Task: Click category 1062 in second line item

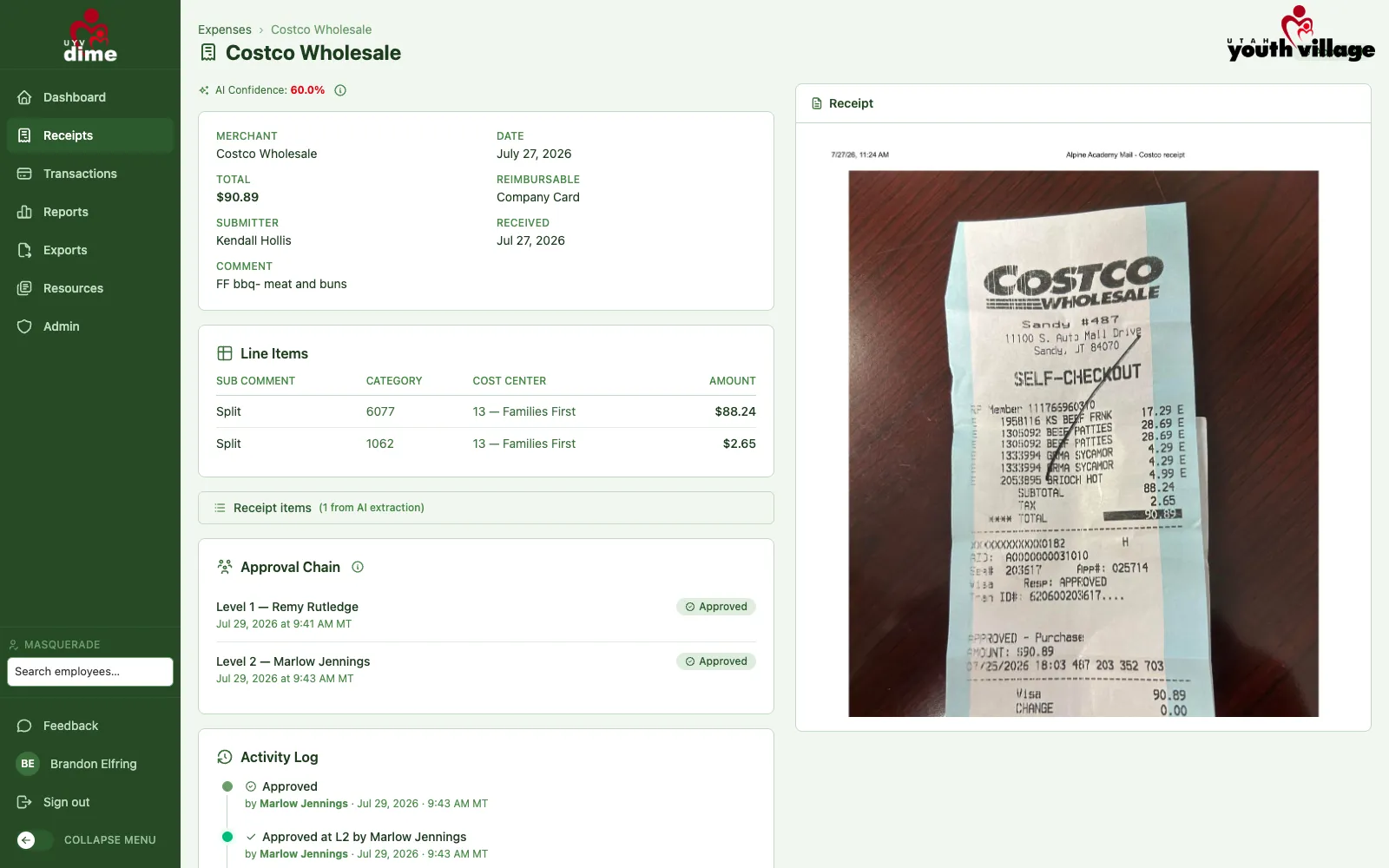Action: 380,444
